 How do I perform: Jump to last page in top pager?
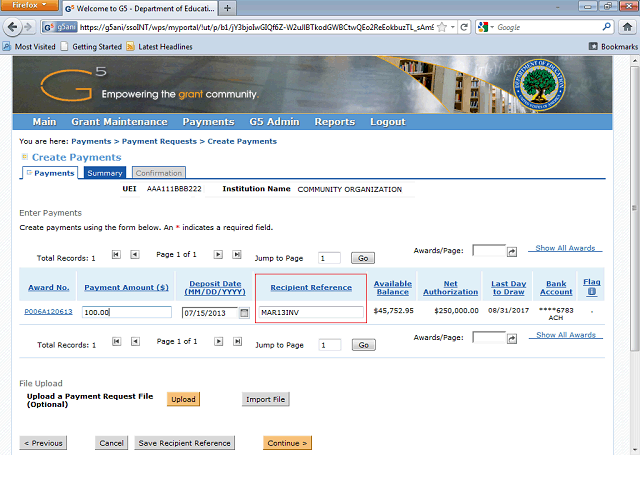237,255
